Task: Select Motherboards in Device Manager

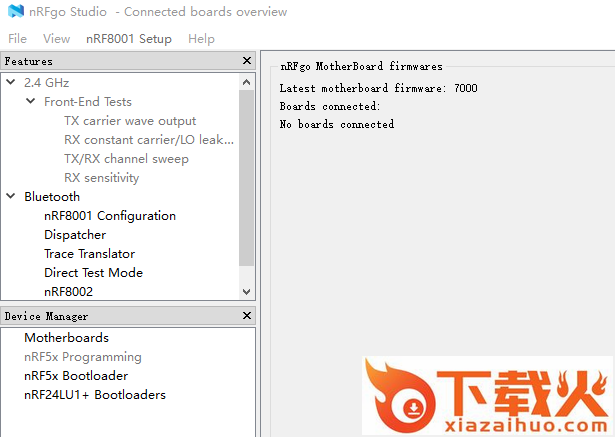Action: coord(66,338)
